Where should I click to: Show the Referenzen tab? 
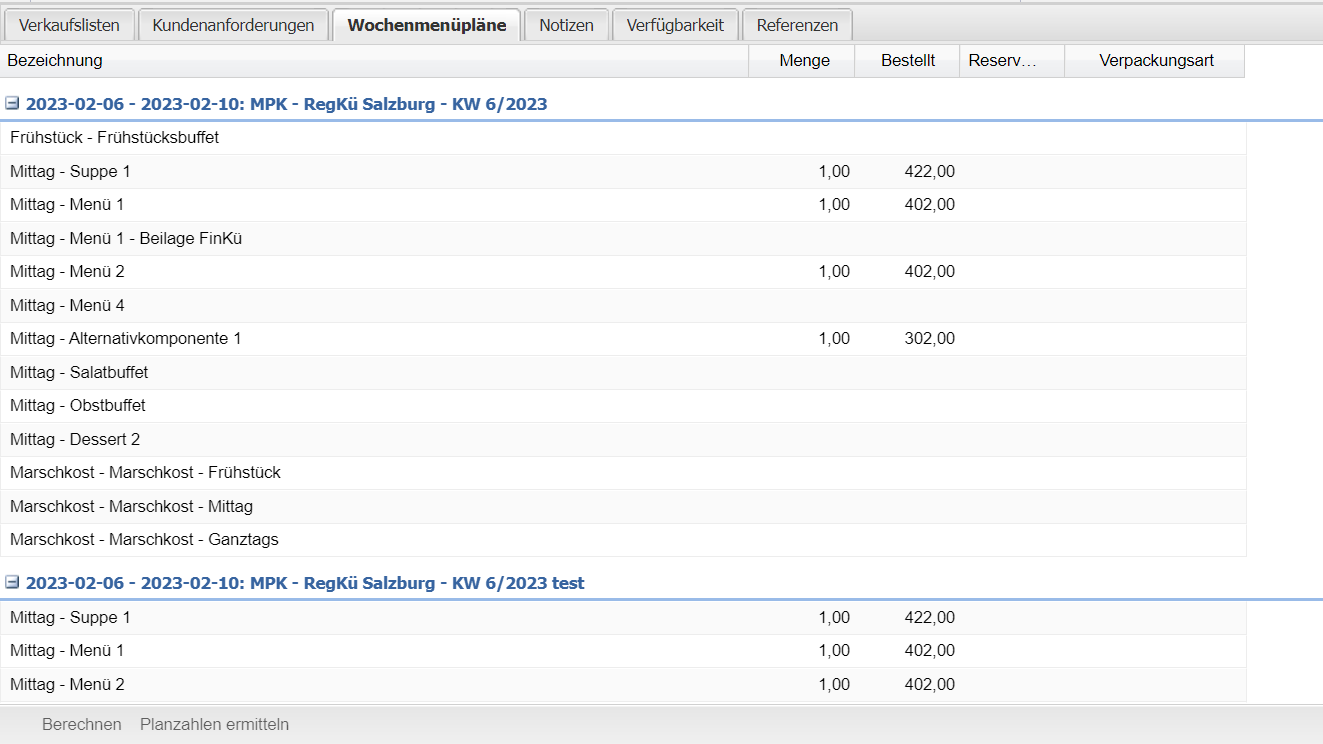[797, 25]
